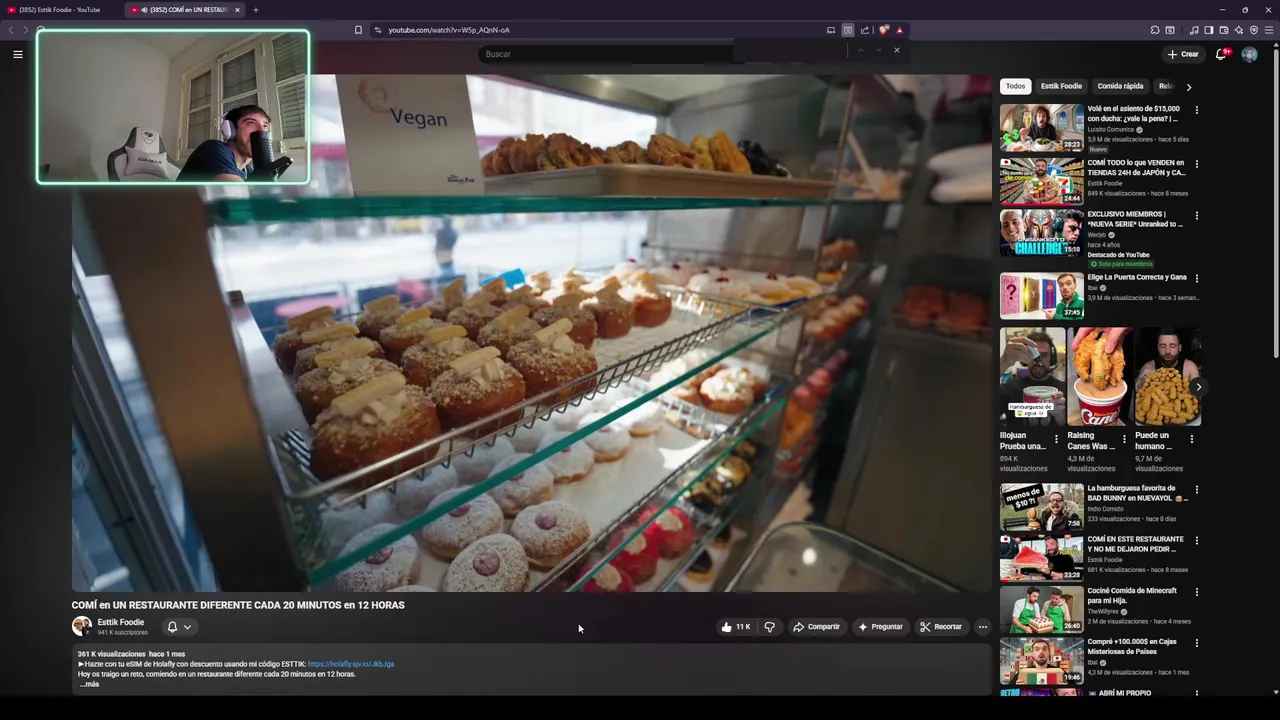Open options for Raising Canes short
This screenshot has width=1280, height=720.
click(1124, 439)
